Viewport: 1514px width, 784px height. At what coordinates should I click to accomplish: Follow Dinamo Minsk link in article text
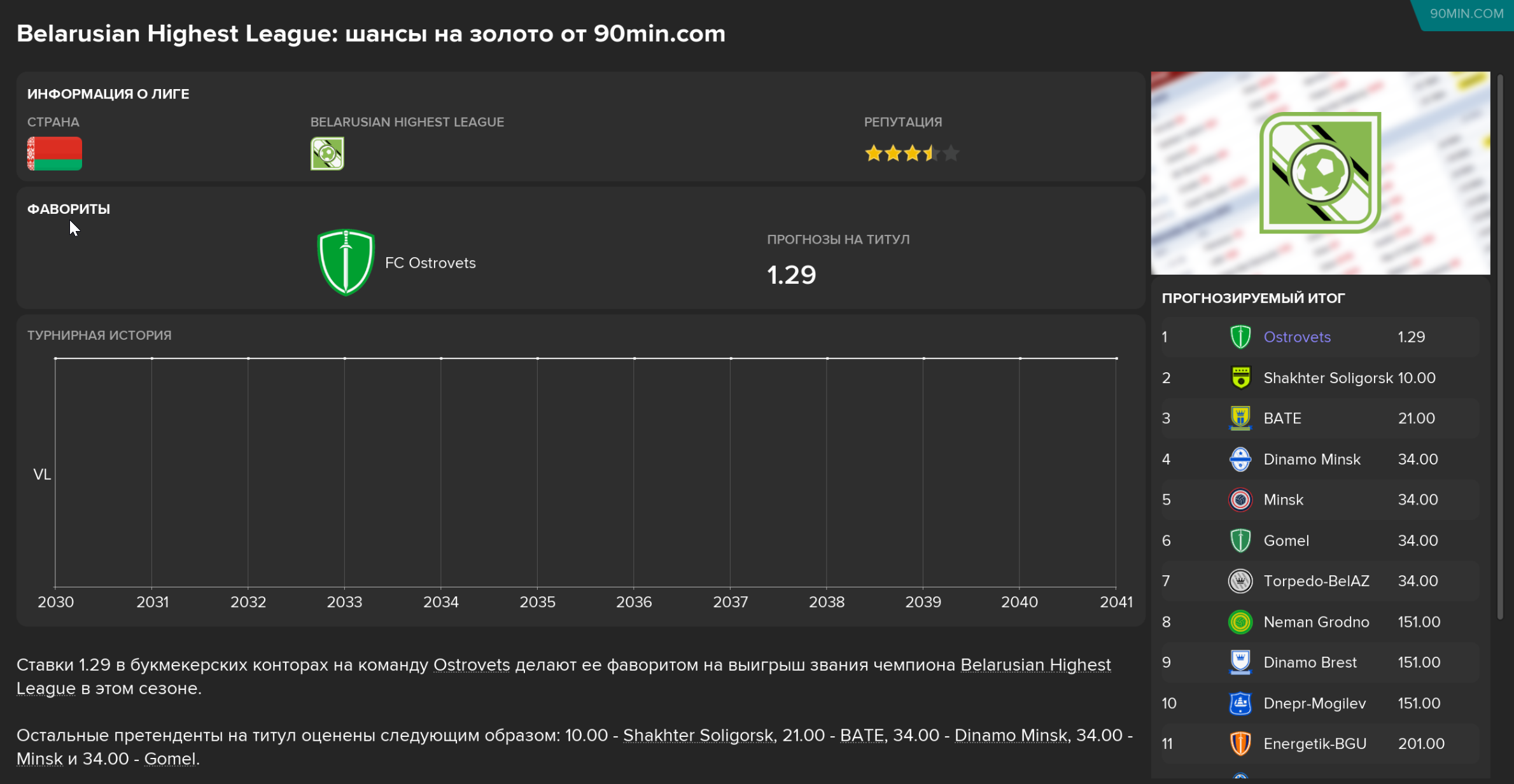coord(1011,736)
